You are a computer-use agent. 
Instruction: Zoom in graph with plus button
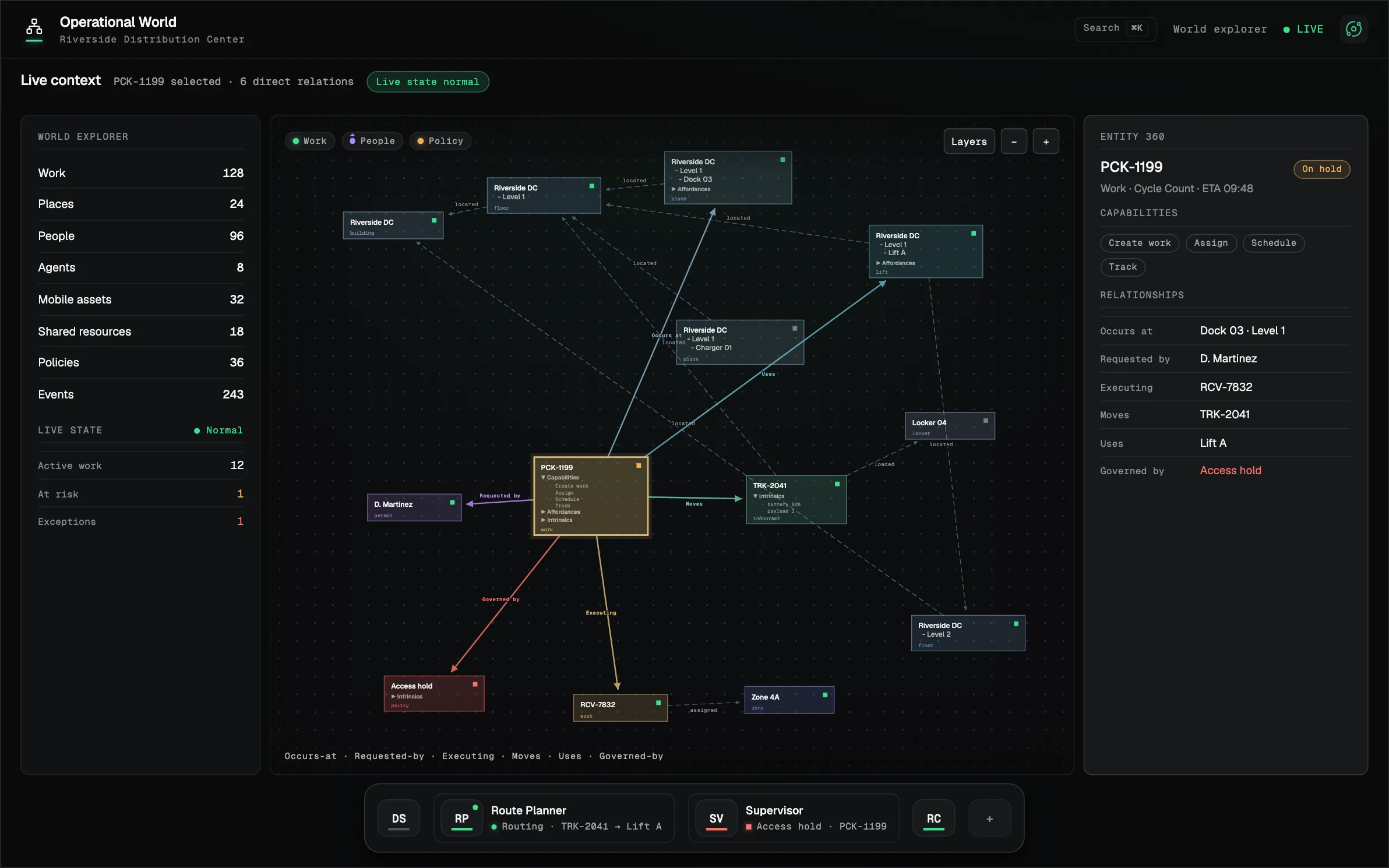coord(1046,142)
